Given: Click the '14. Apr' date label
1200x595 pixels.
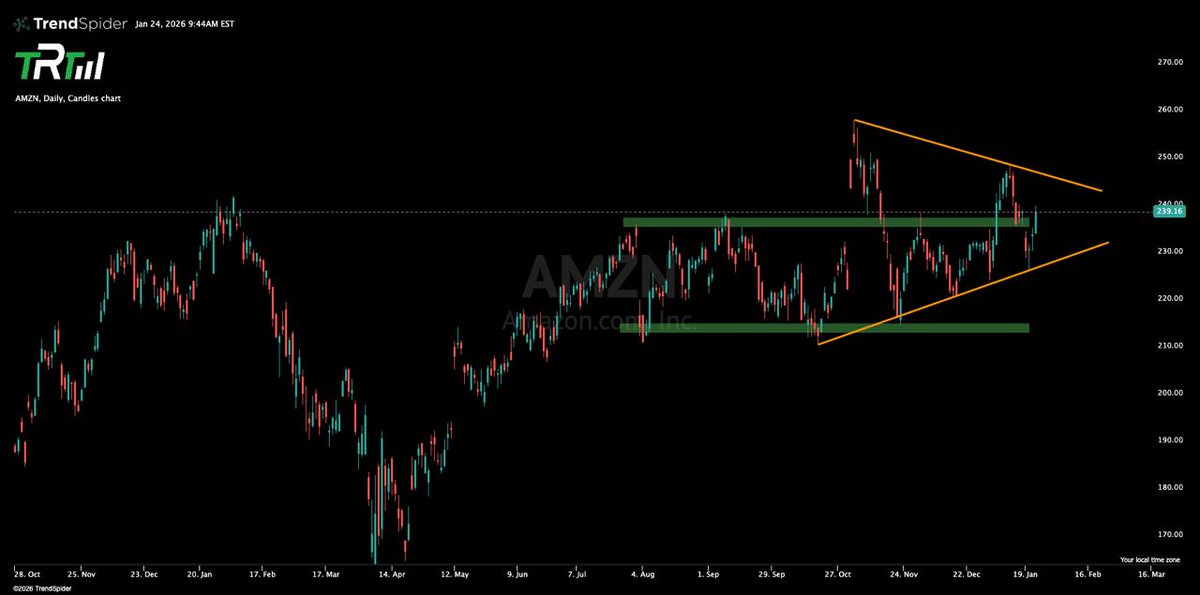Looking at the screenshot, I should point(391,575).
